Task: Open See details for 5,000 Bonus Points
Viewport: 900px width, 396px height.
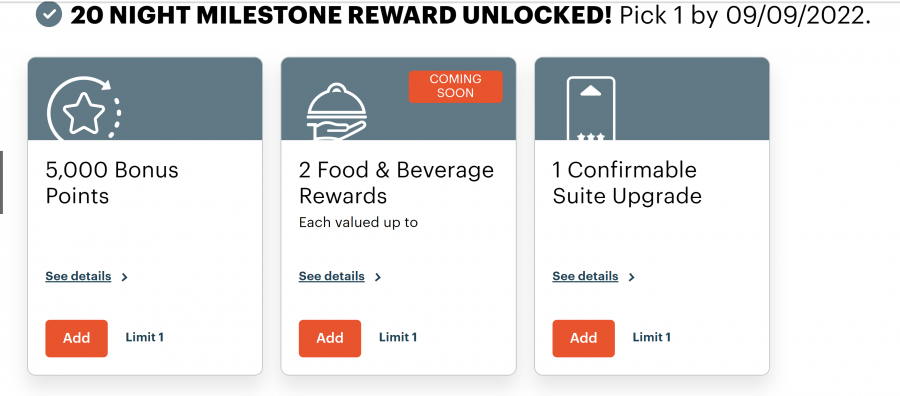Action: click(x=78, y=276)
